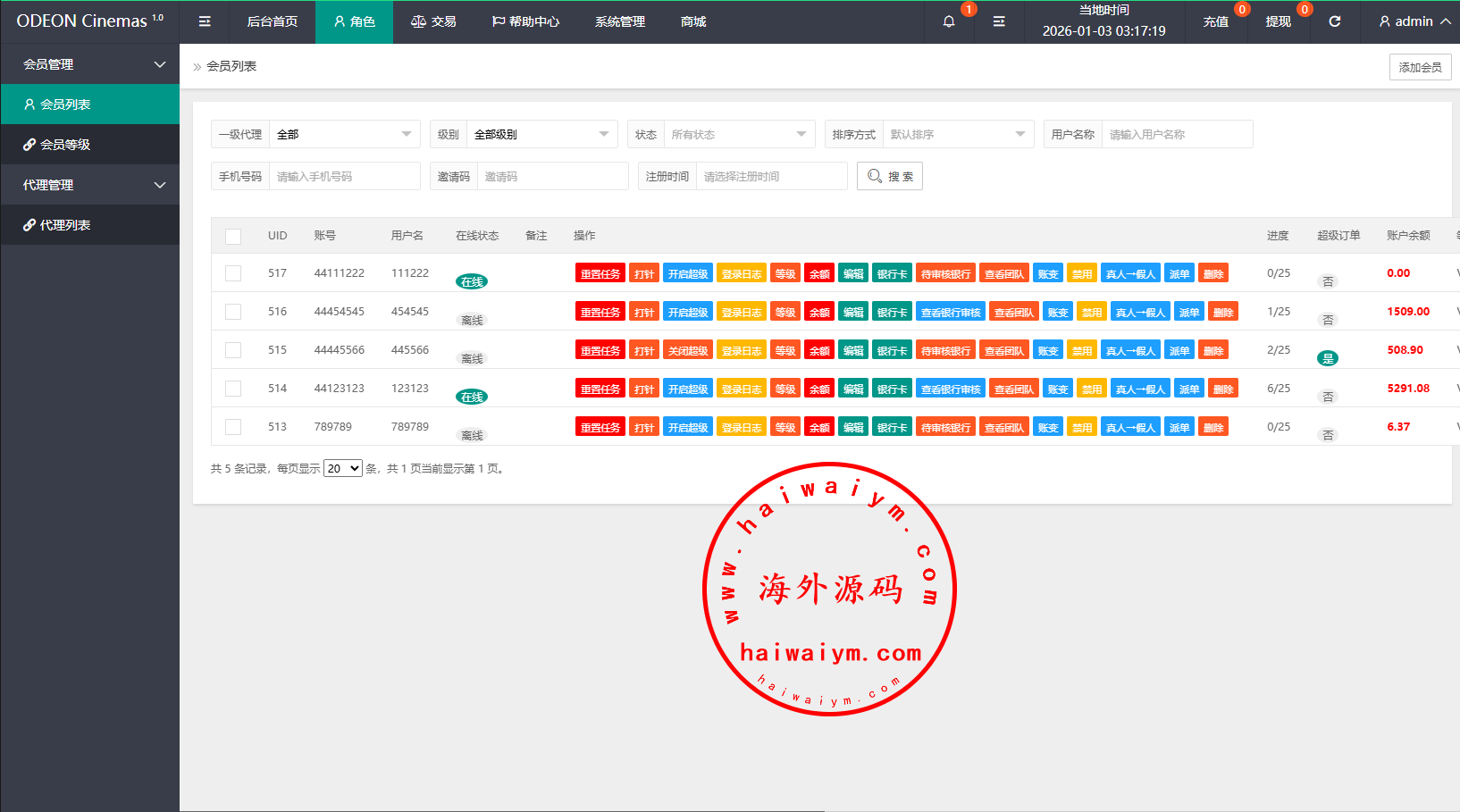The width and height of the screenshot is (1460, 812).
Task: Open the per-page count dropdown showing 20
Action: click(x=343, y=469)
